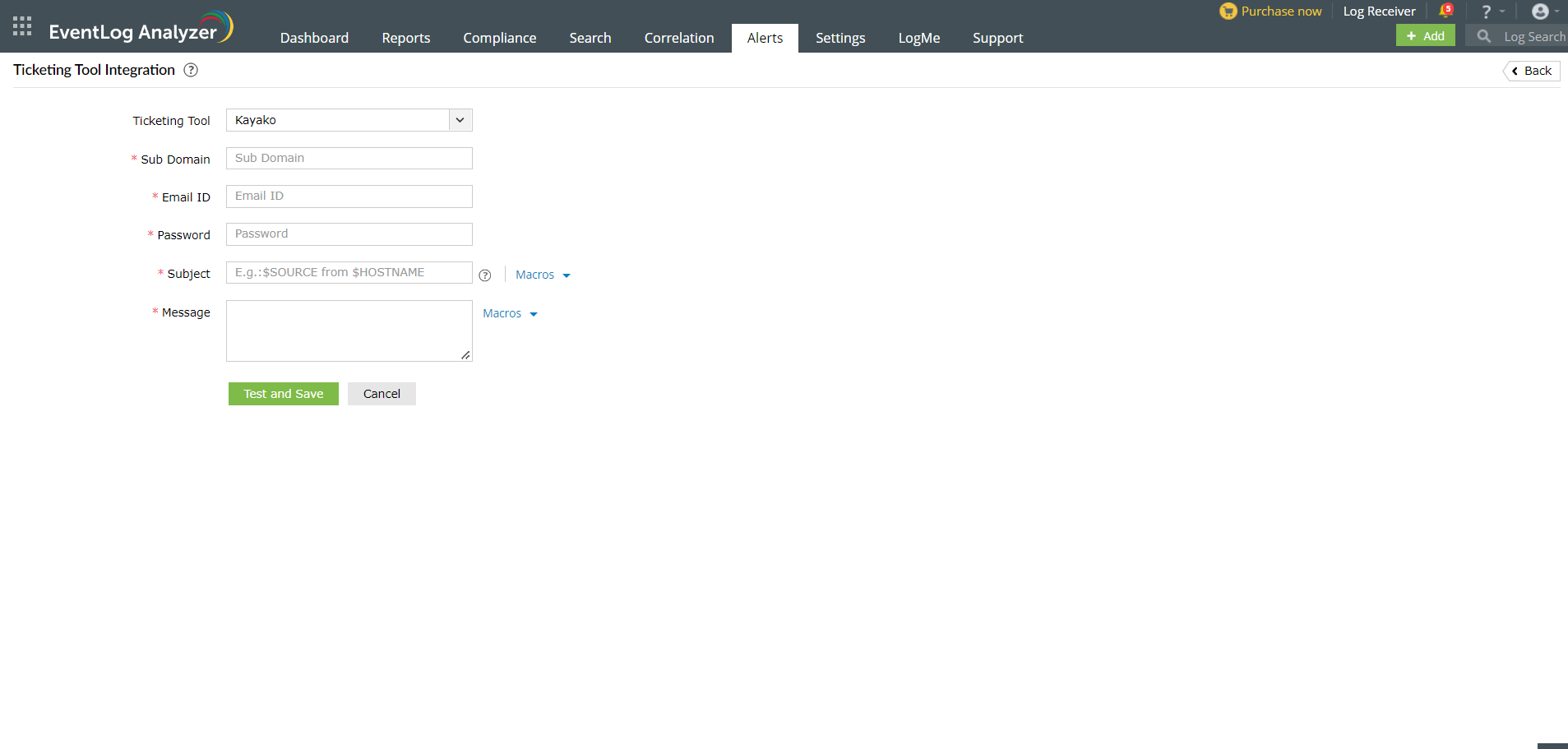
Task: Switch to the Settings tab
Action: (x=840, y=38)
